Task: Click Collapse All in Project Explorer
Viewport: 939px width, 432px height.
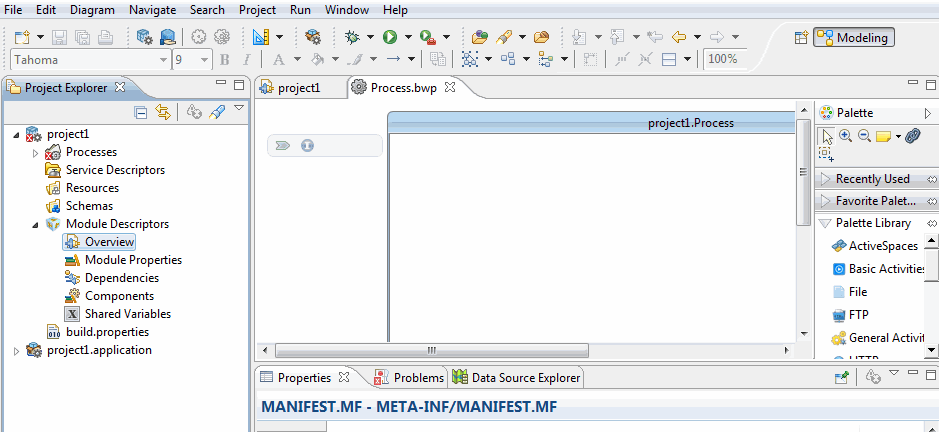Action: (141, 112)
